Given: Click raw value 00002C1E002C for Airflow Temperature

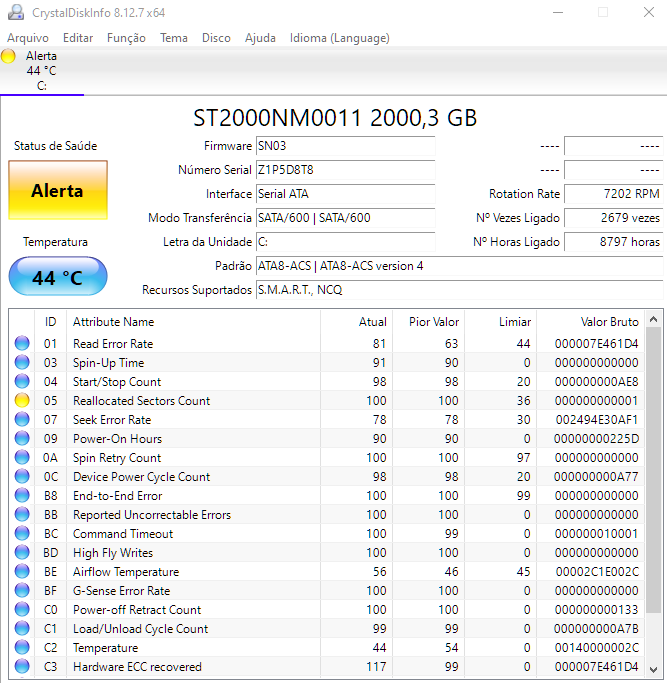Looking at the screenshot, I should pos(597,571).
